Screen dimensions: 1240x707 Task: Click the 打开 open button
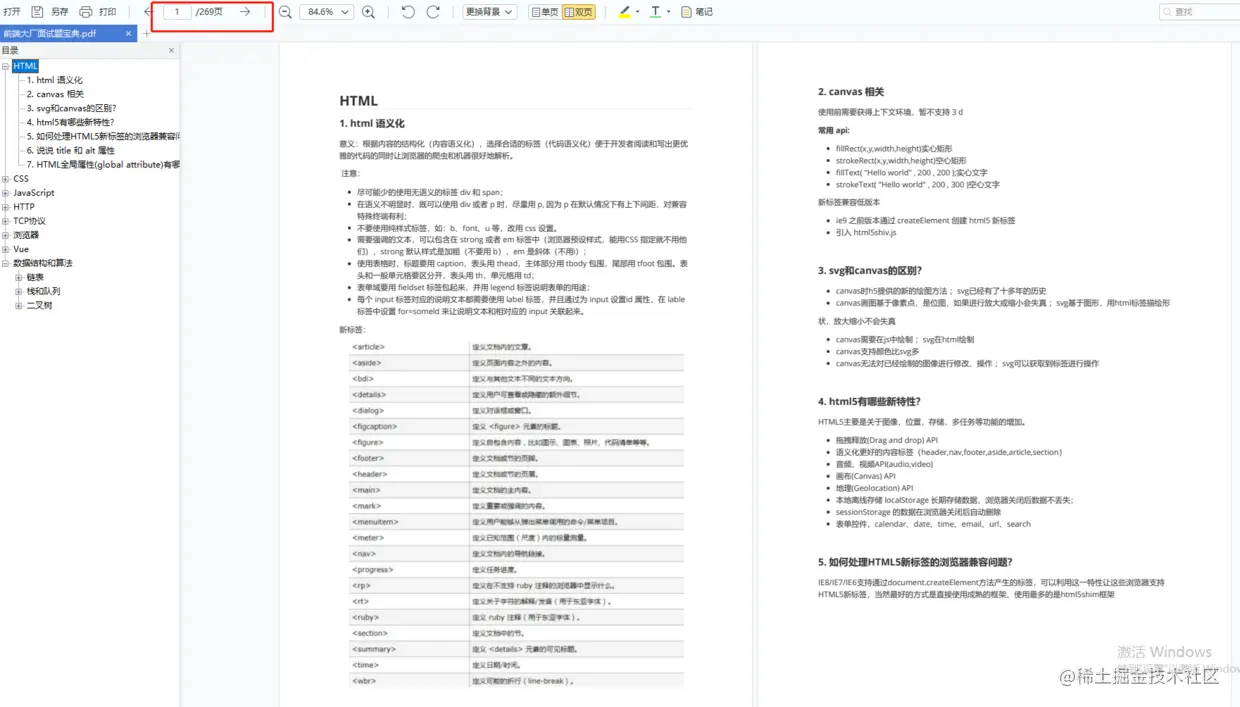coord(12,12)
